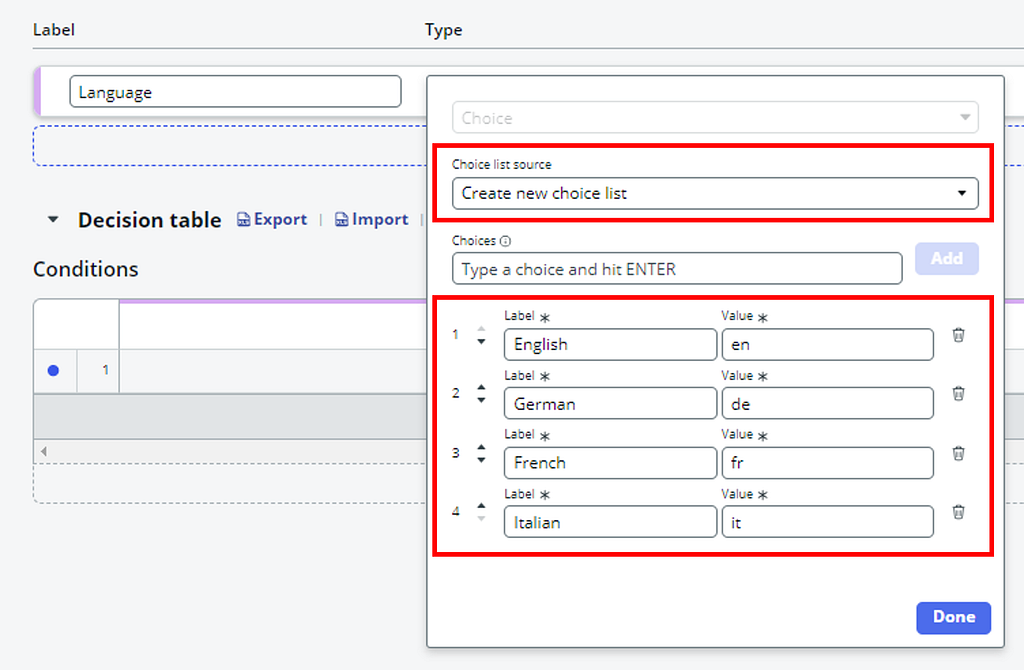
Task: Edit the Italian label field
Action: [610, 522]
